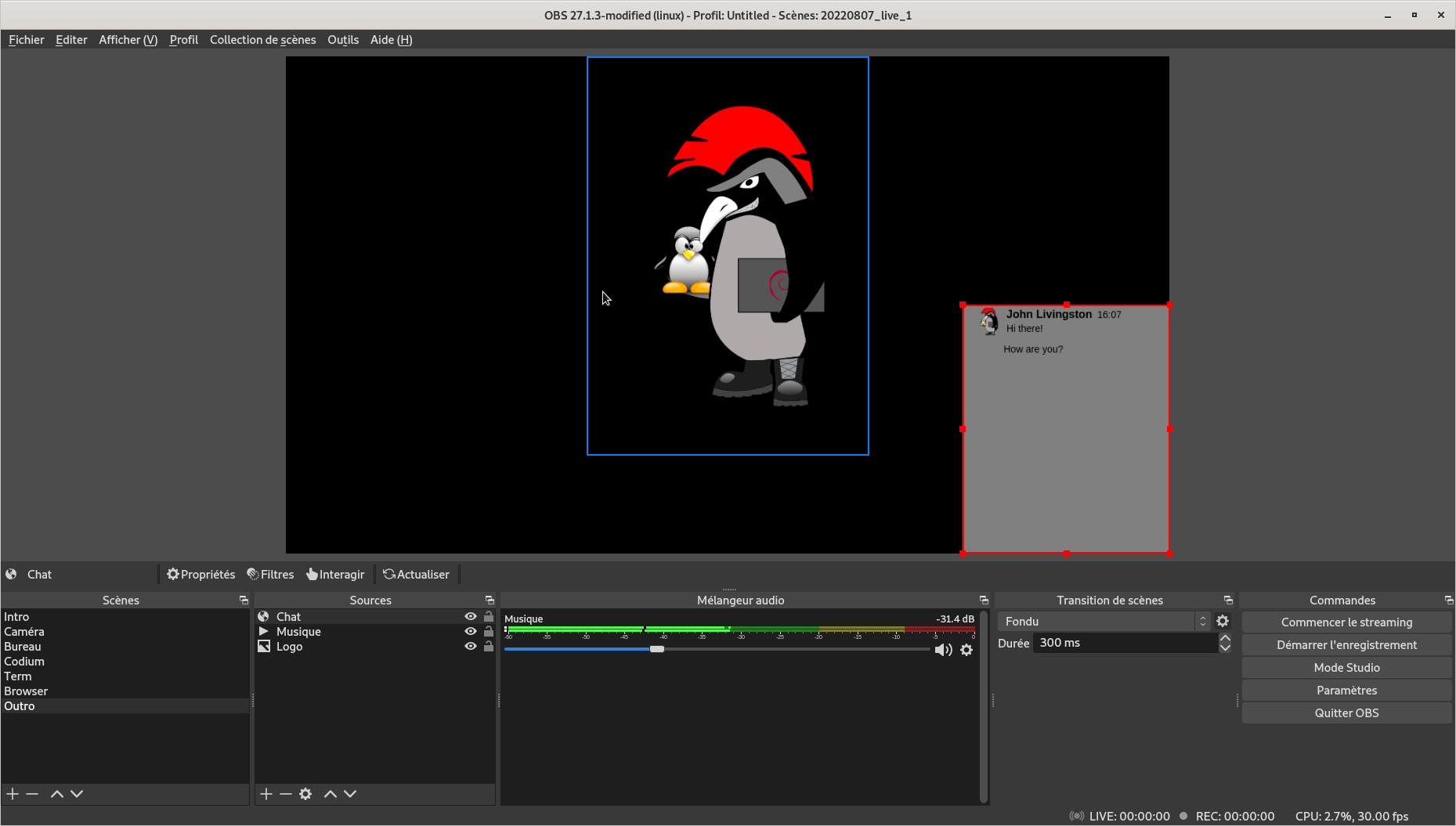Open Musique audio settings gear

966,650
